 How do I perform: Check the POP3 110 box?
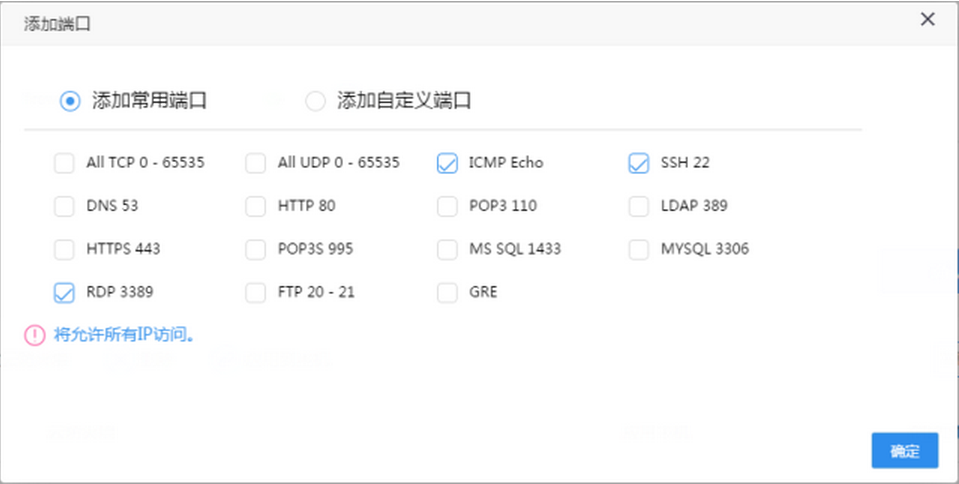(x=447, y=206)
